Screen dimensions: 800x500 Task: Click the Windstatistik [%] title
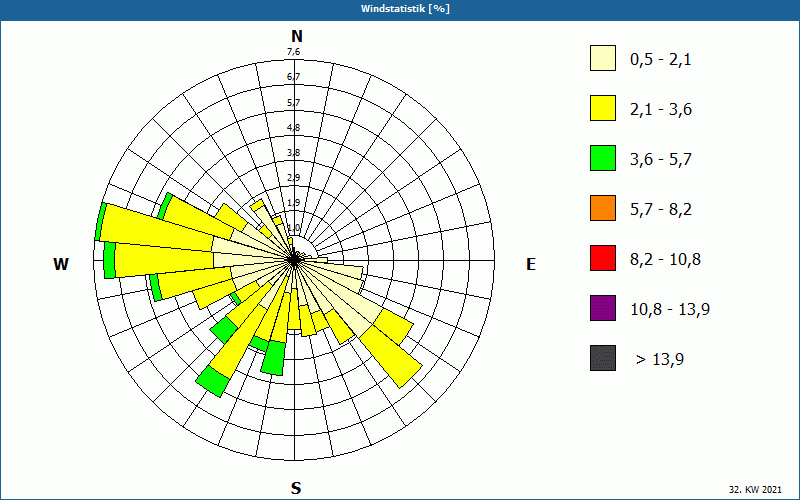(405, 9)
